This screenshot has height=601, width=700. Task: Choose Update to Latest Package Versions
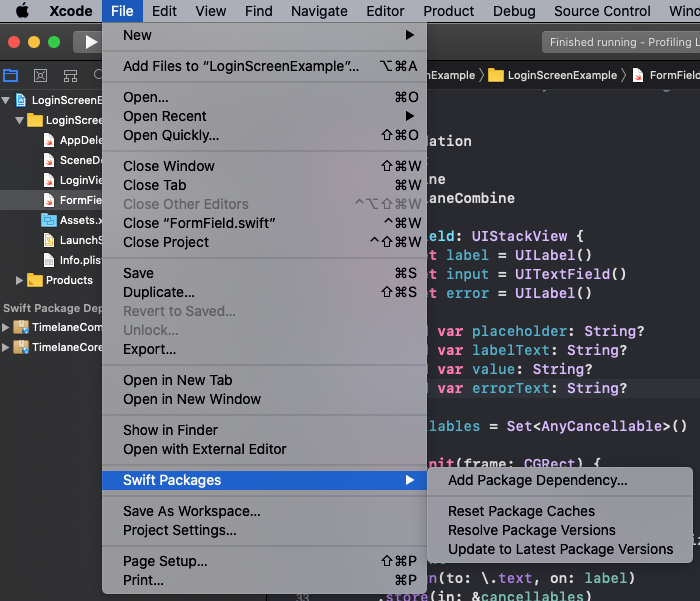coord(560,549)
